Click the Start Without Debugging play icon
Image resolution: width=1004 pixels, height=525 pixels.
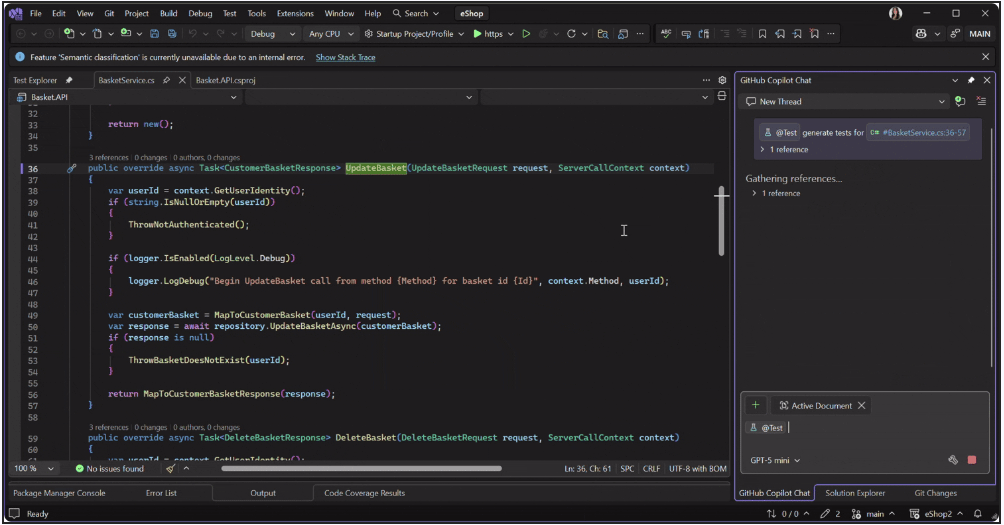point(526,34)
